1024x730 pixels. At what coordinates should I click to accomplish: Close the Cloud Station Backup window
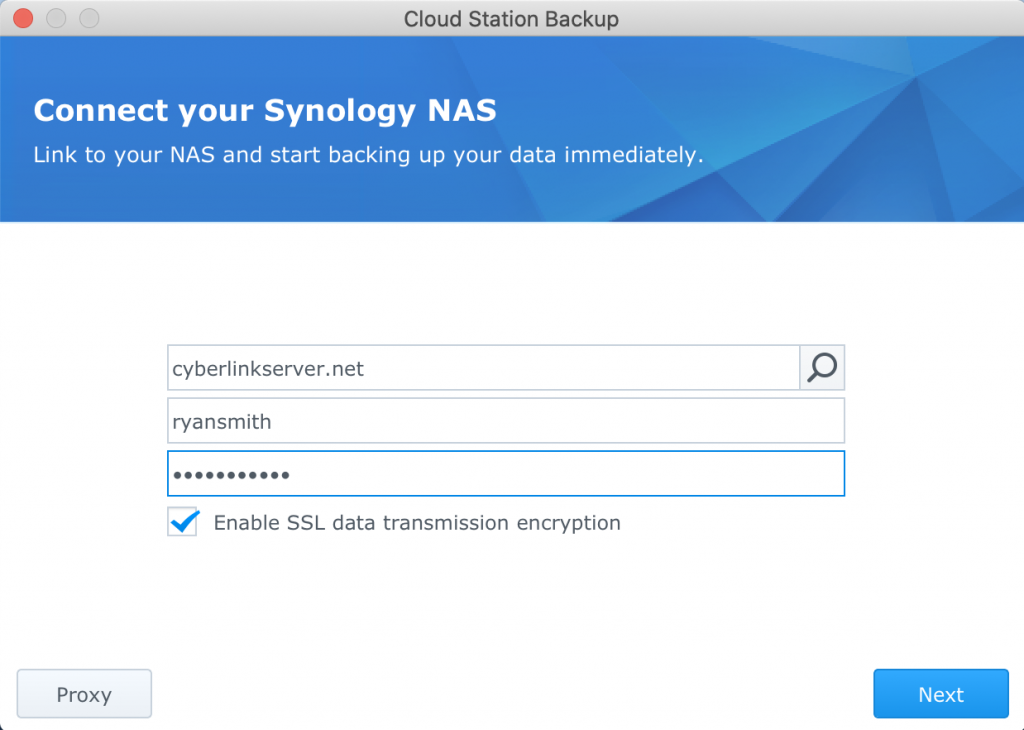click(x=24, y=18)
